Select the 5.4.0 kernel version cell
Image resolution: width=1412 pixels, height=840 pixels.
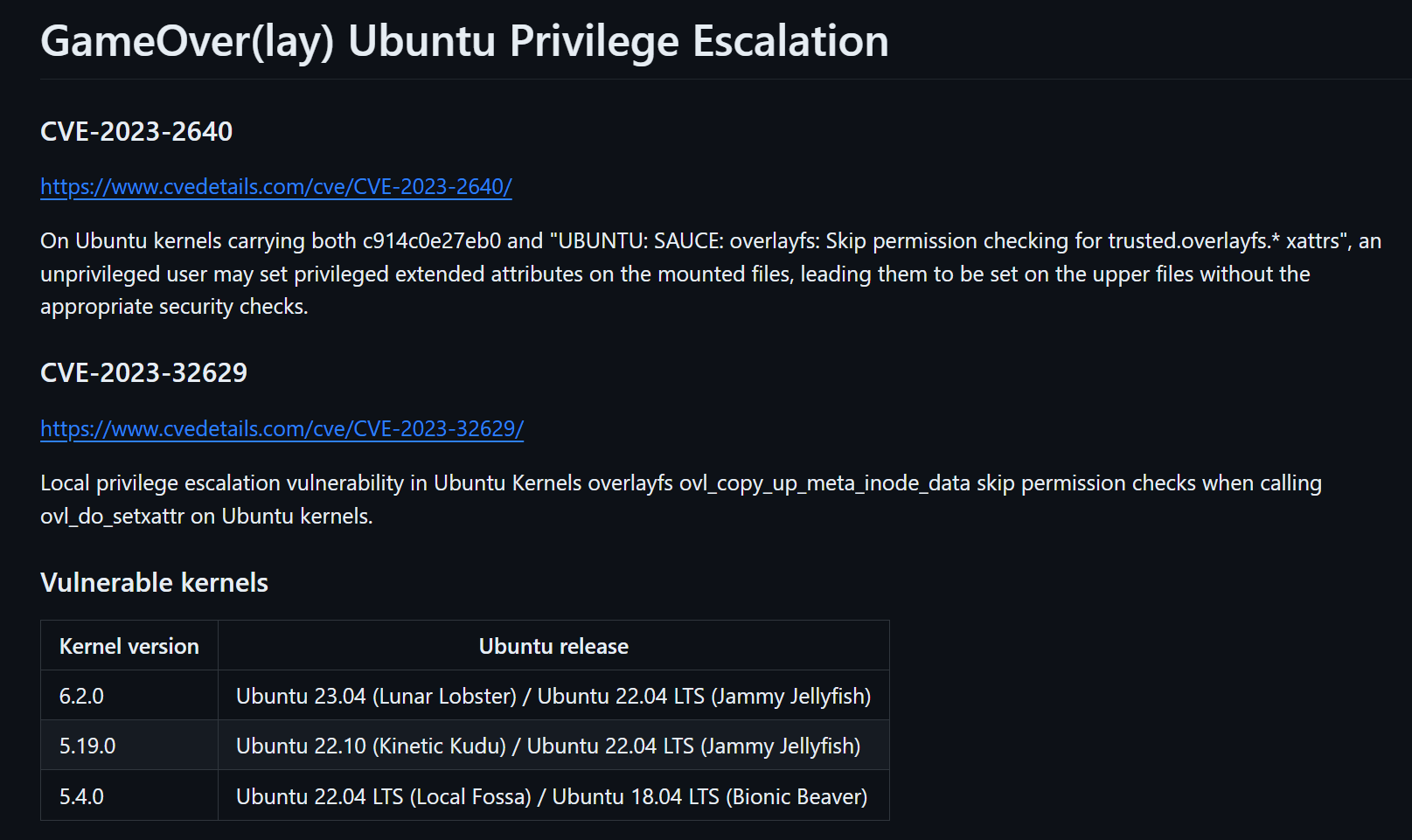(x=81, y=797)
